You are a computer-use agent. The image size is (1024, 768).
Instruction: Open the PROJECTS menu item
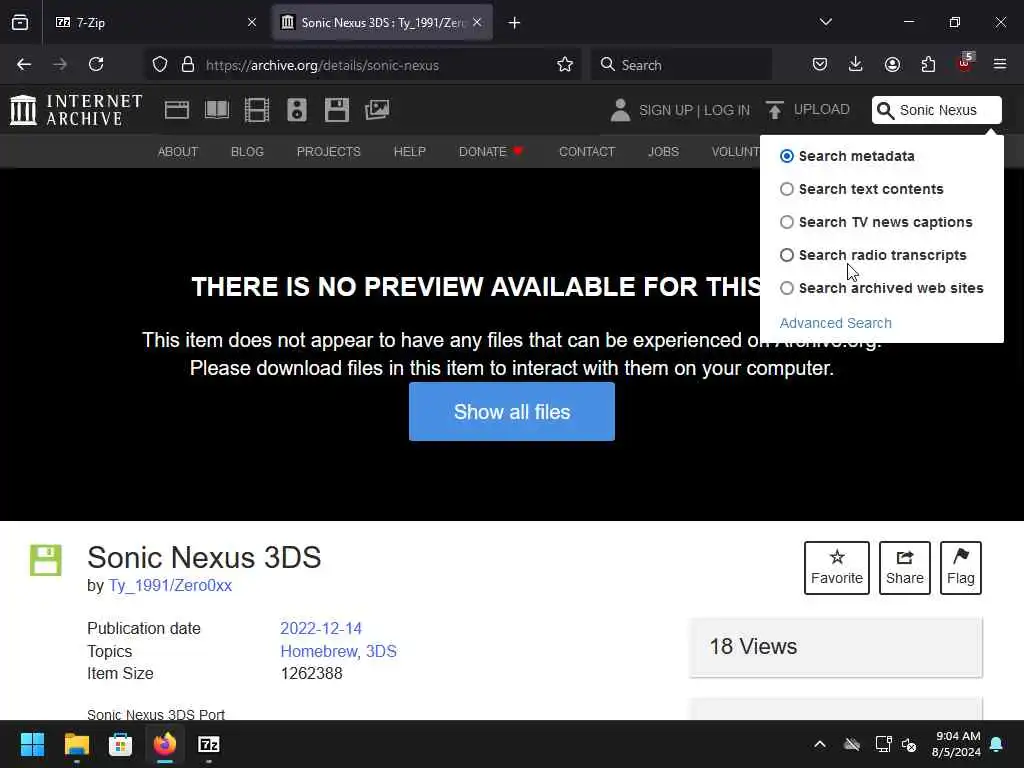(328, 152)
